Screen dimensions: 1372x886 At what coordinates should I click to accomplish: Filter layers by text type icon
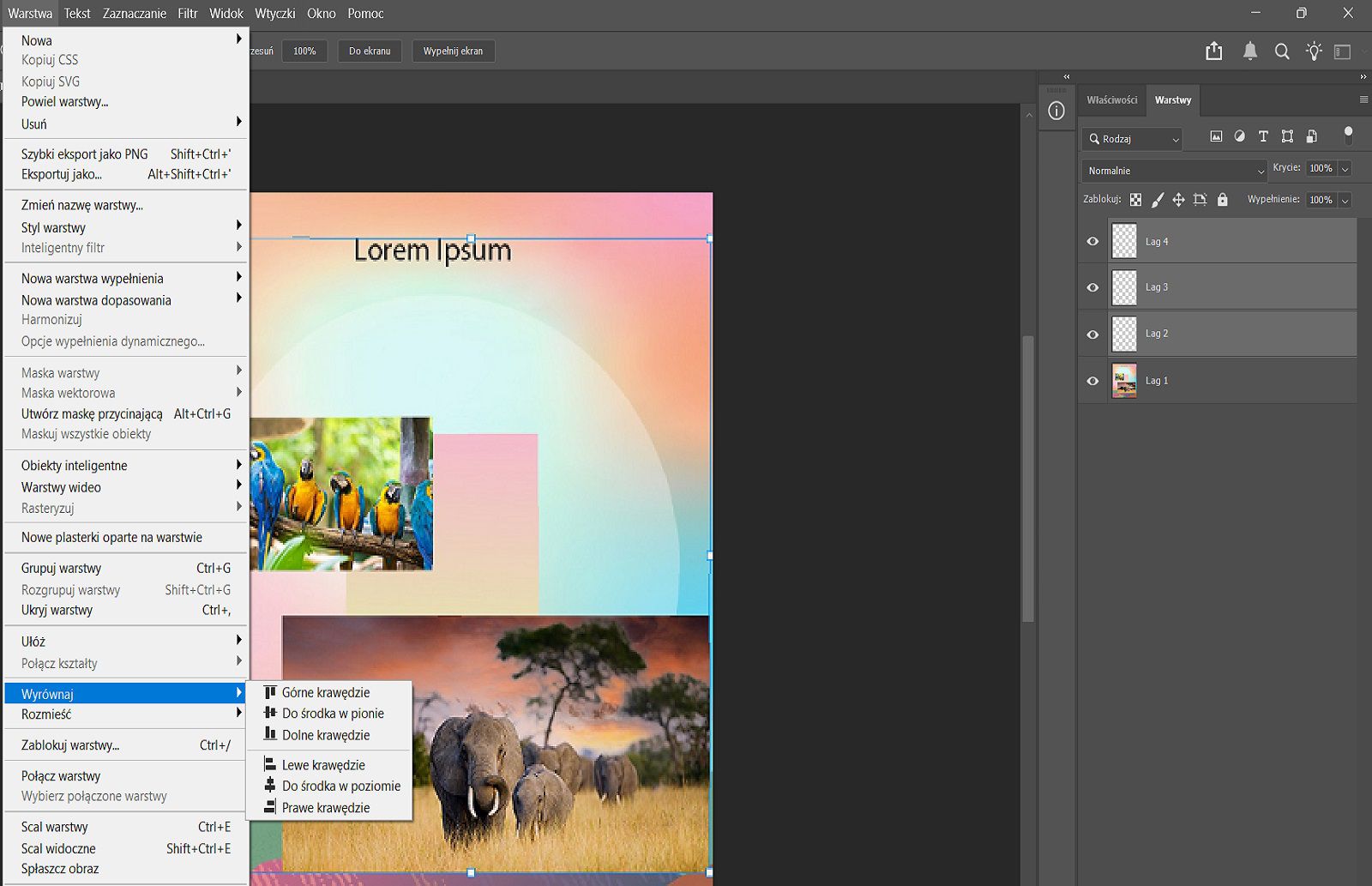pyautogui.click(x=1263, y=136)
